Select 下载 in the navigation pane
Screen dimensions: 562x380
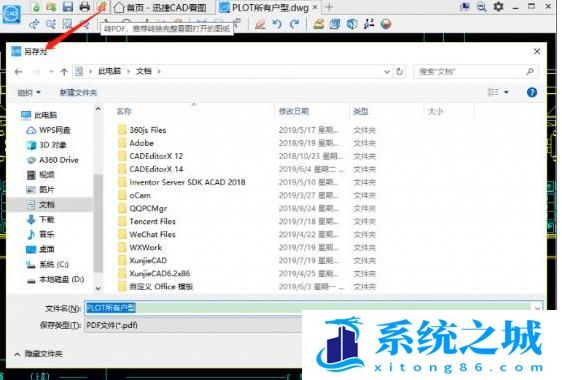coord(47,219)
